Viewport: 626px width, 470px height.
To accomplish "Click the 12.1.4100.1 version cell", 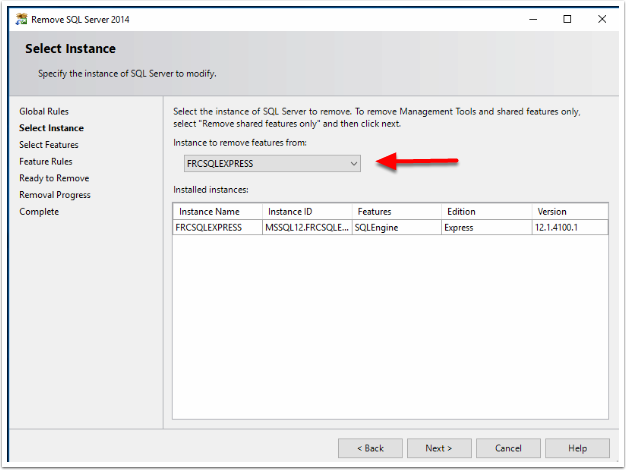I will [570, 228].
